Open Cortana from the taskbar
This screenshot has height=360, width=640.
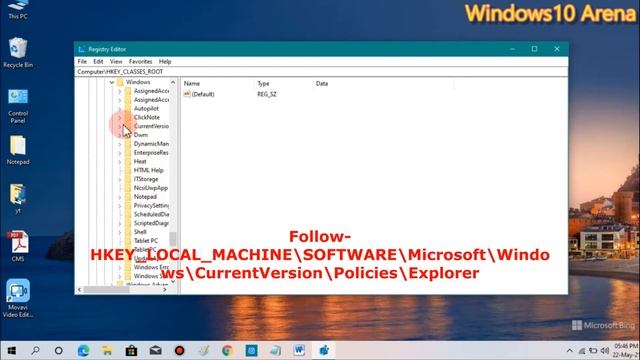tap(59, 351)
